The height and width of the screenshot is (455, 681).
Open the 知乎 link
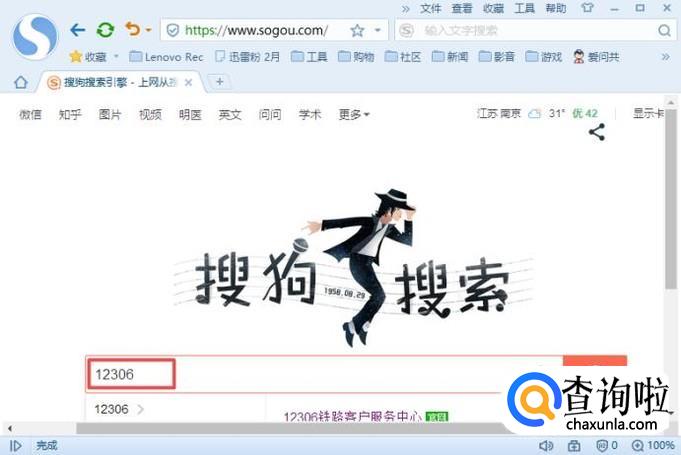[70, 114]
